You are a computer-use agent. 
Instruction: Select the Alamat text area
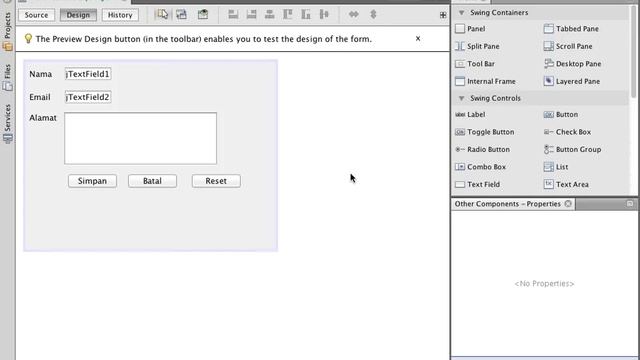pos(140,138)
